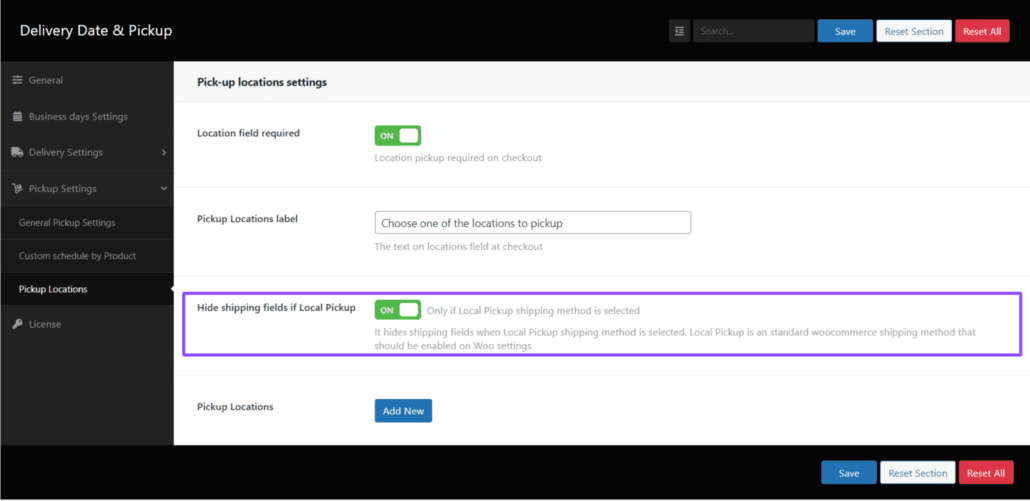Click the General sliders icon in sidebar
This screenshot has height=501, width=1030.
[17, 80]
